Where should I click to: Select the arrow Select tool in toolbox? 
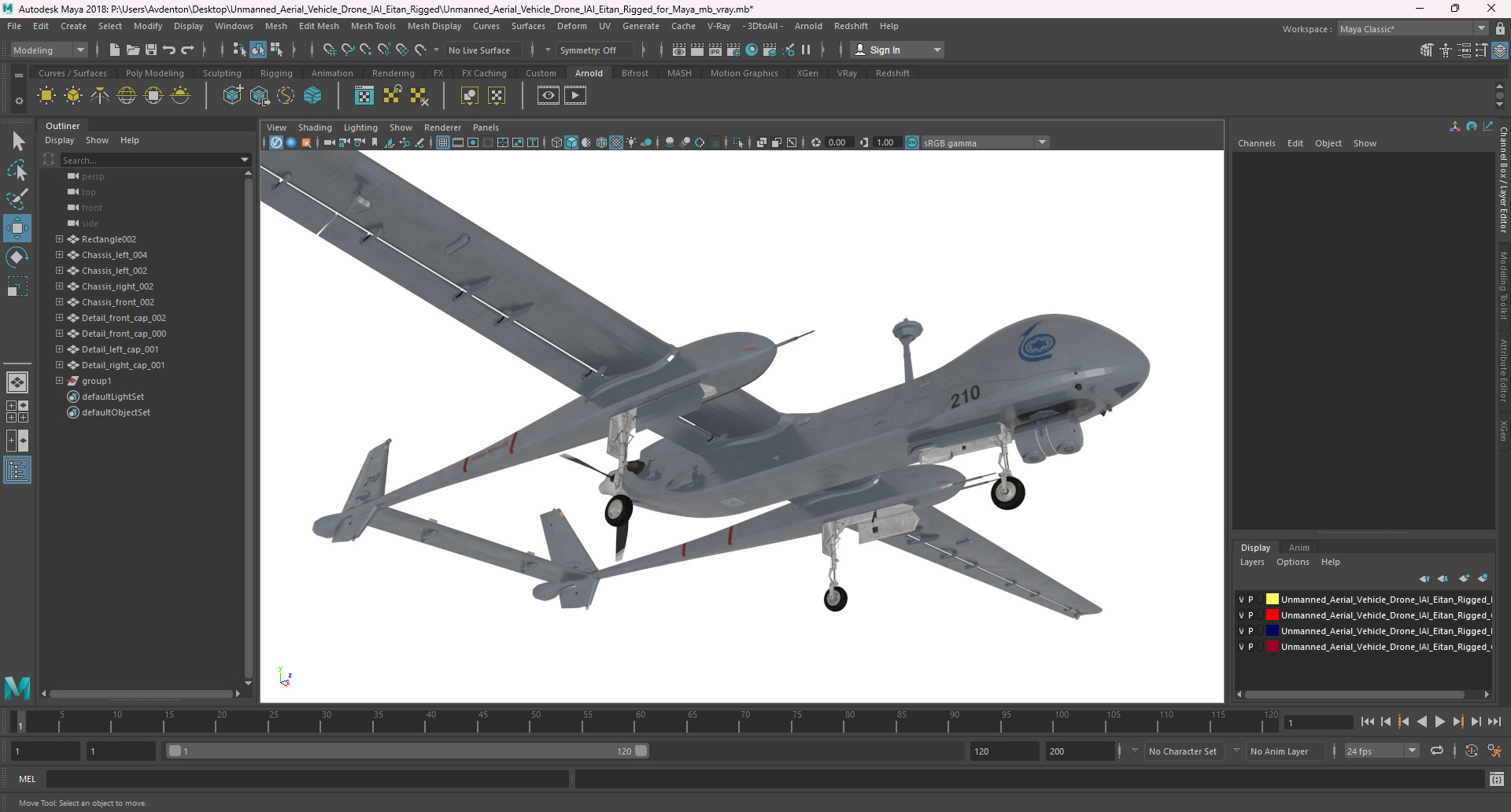point(18,142)
